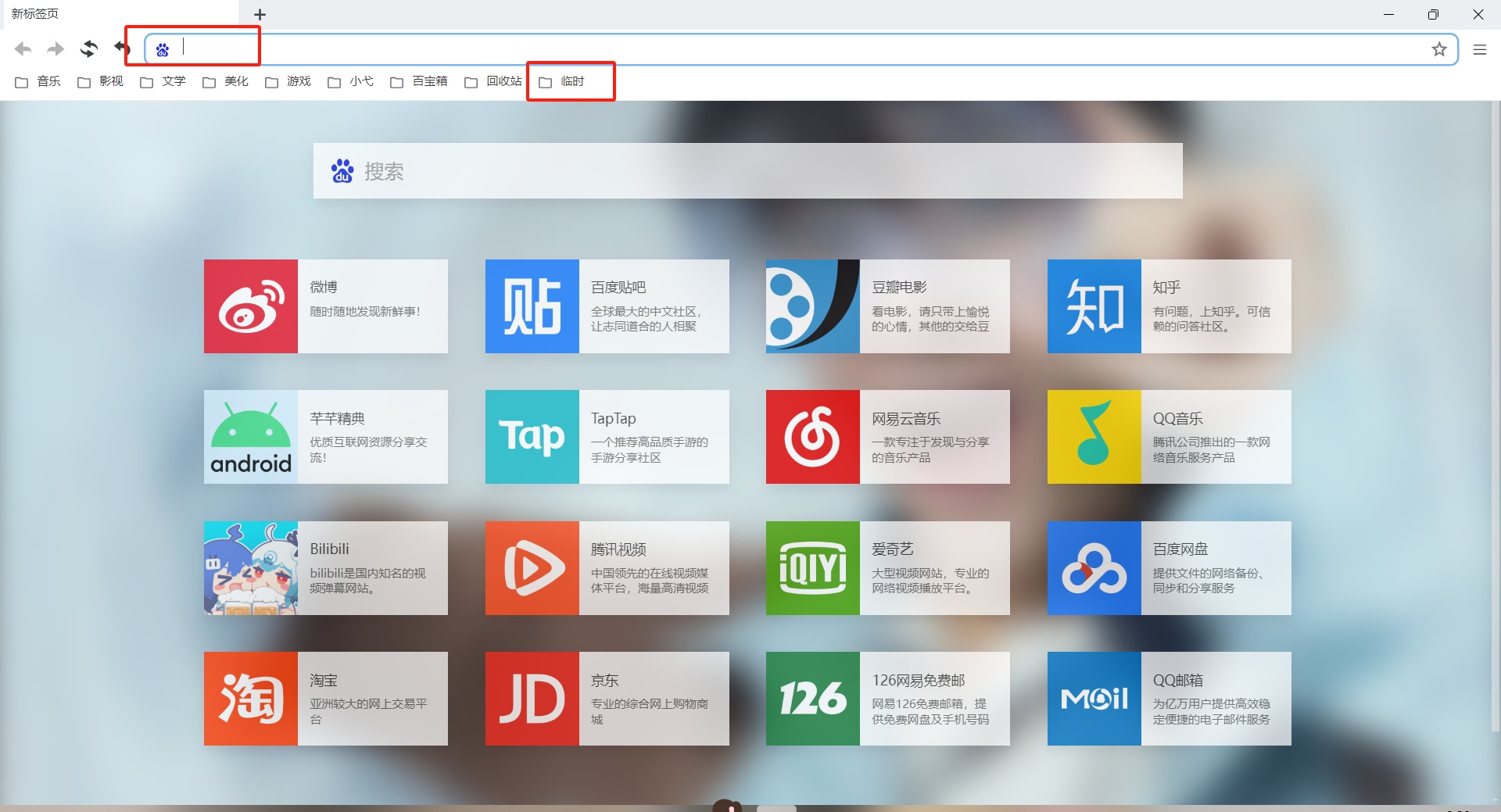
Task: Click the 126网易免费邮 title text
Action: coord(919,681)
